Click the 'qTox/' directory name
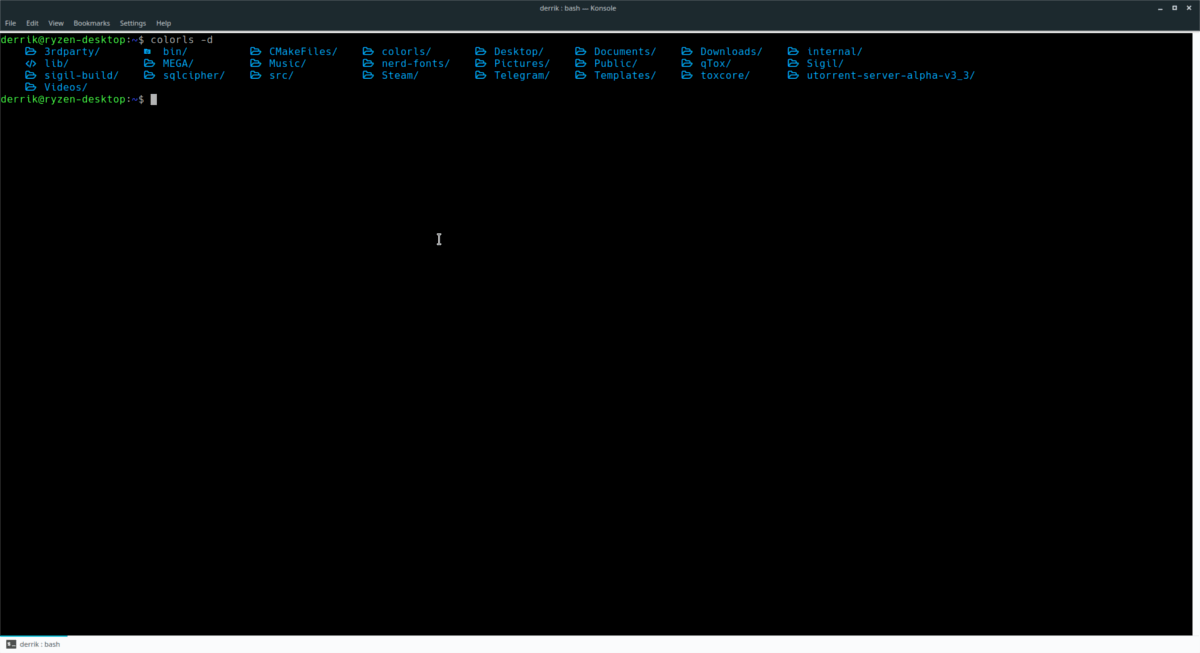The image size is (1200, 653). (x=716, y=63)
